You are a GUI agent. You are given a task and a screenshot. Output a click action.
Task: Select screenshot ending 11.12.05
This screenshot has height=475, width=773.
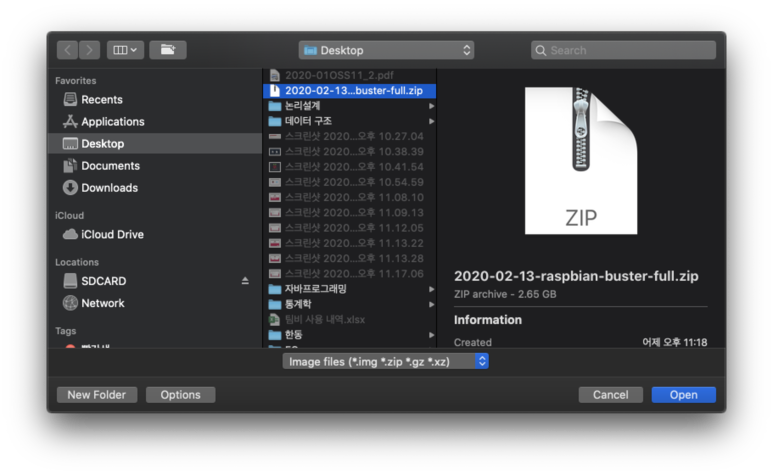tap(350, 228)
